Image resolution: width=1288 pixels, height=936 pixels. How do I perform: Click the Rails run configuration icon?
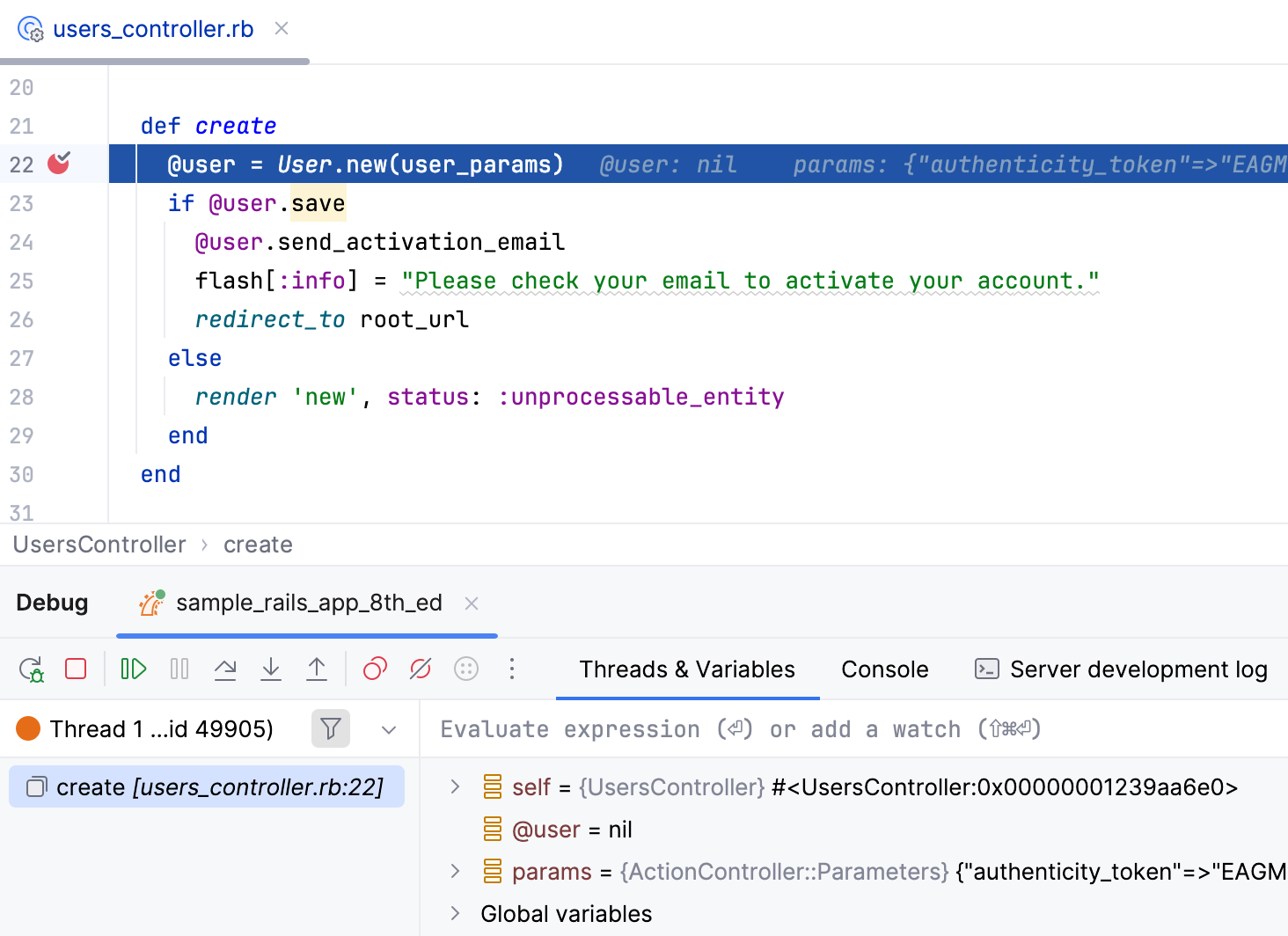152,603
